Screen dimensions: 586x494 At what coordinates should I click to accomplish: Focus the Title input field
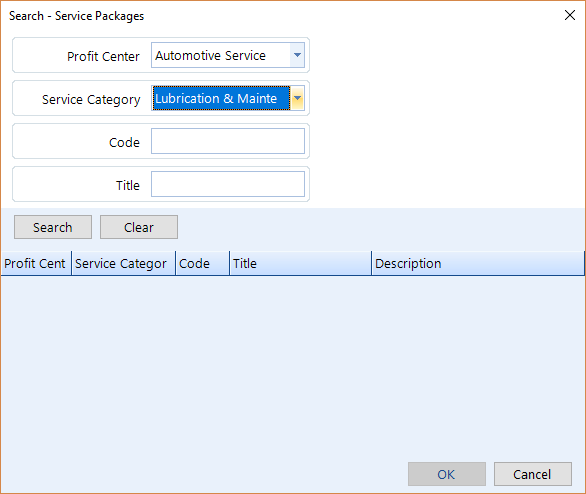228,184
